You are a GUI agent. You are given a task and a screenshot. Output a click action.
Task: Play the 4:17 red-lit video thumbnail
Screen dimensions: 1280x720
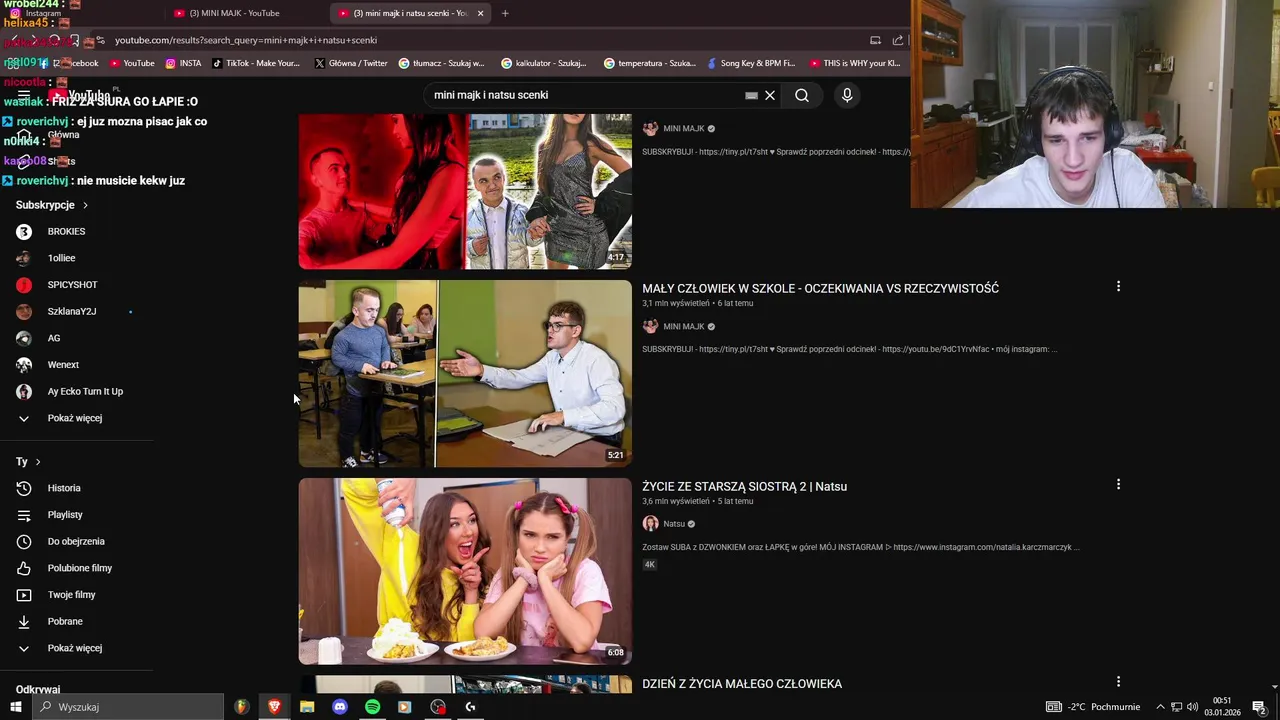pyautogui.click(x=465, y=191)
